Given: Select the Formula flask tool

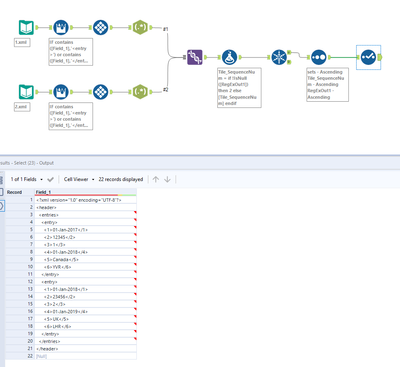Looking at the screenshot, I should coord(229,57).
